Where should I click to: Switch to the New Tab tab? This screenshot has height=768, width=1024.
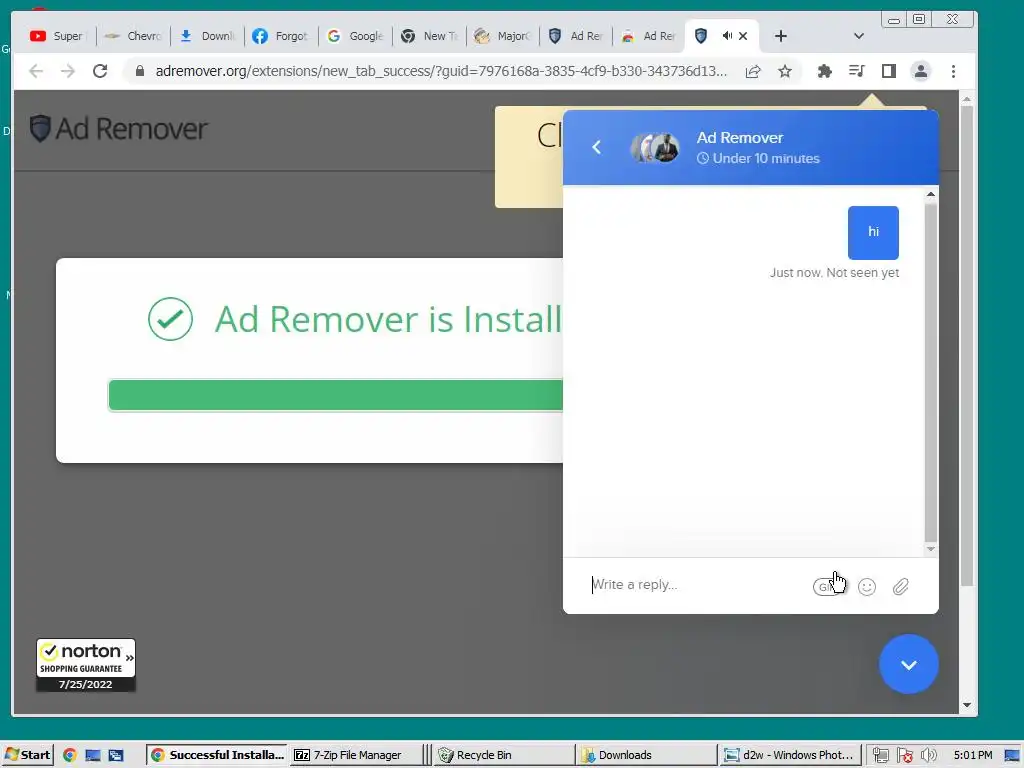click(429, 36)
